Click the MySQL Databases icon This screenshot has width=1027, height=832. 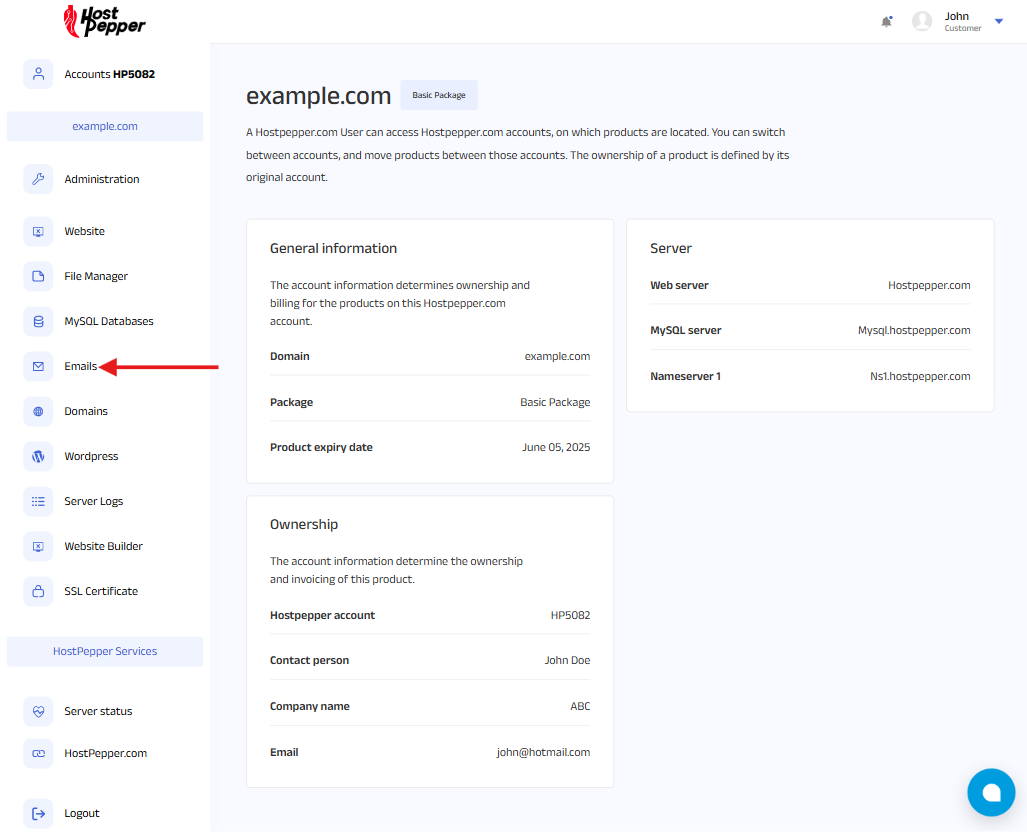38,321
